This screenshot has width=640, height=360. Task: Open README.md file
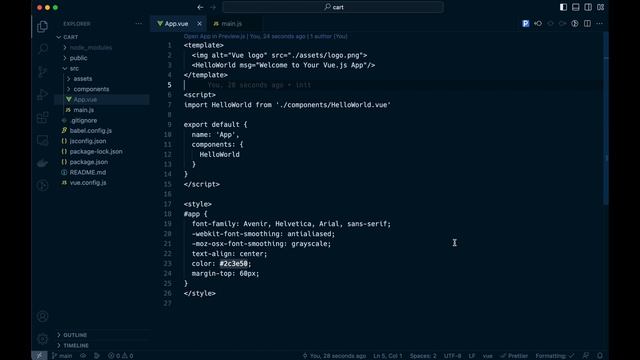102,172
